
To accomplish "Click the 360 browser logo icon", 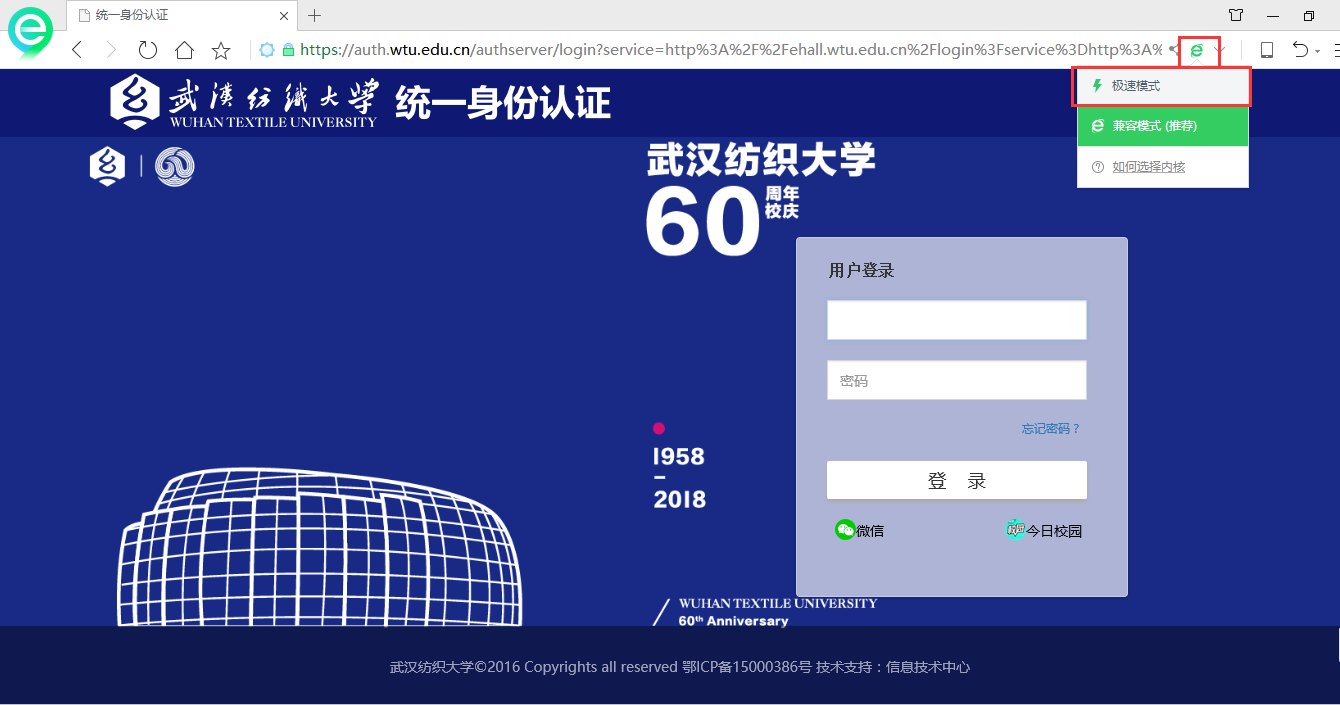I will click(x=30, y=33).
